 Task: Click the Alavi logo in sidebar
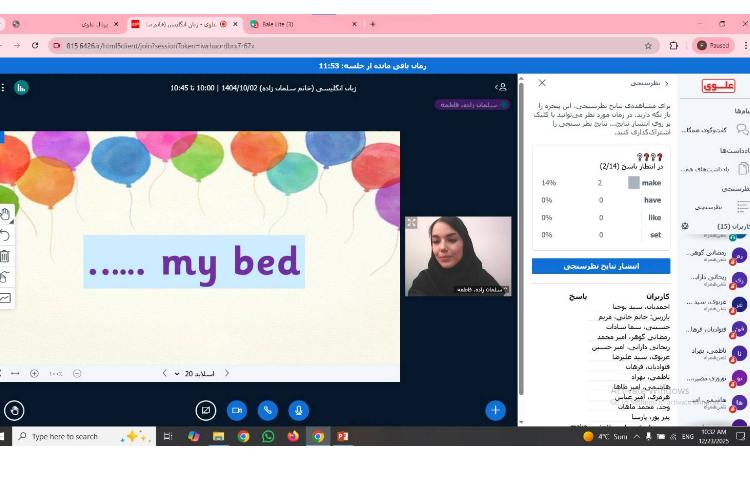[x=718, y=86]
